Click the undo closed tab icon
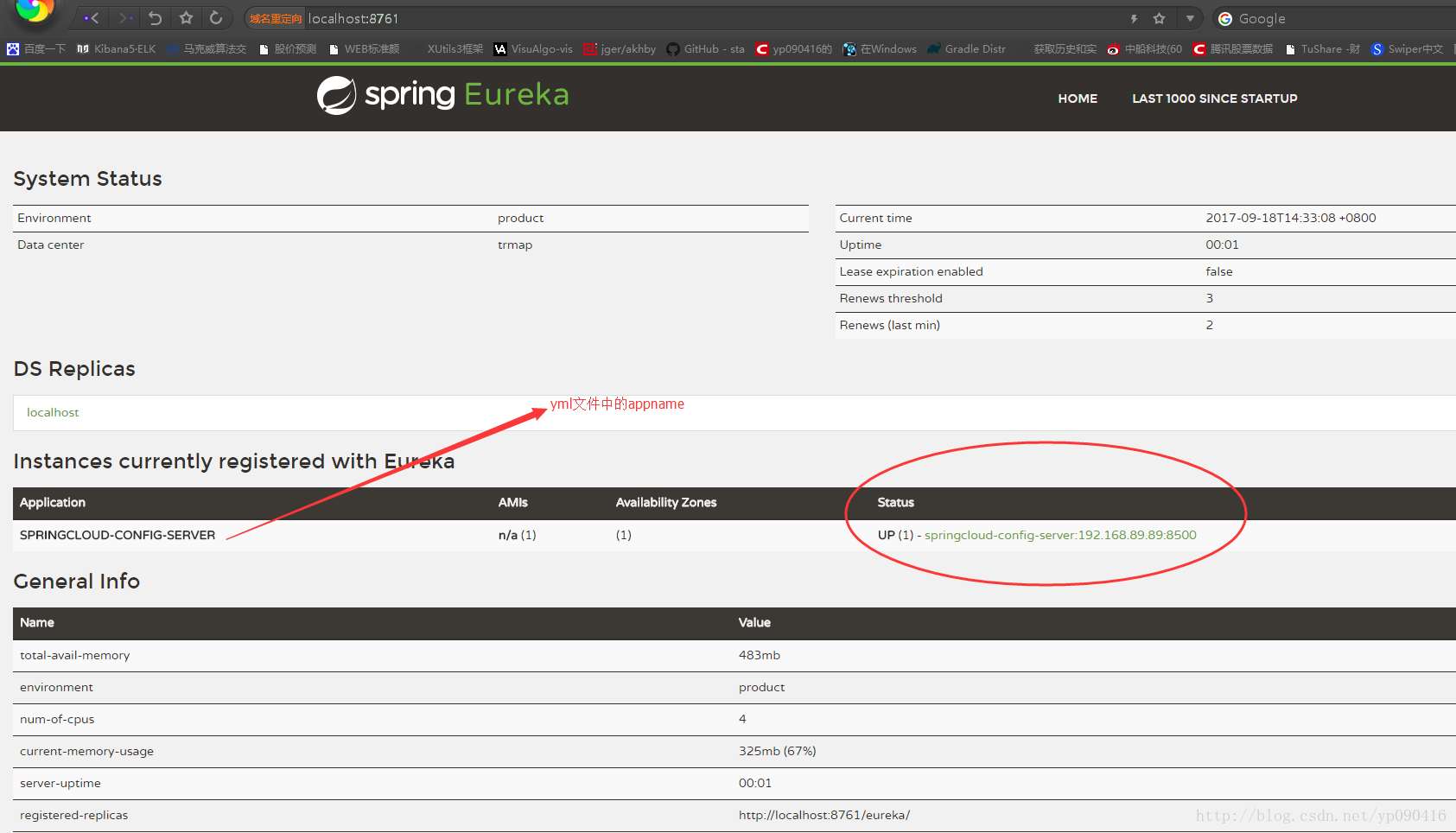This screenshot has height=833, width=1456. pos(156,18)
